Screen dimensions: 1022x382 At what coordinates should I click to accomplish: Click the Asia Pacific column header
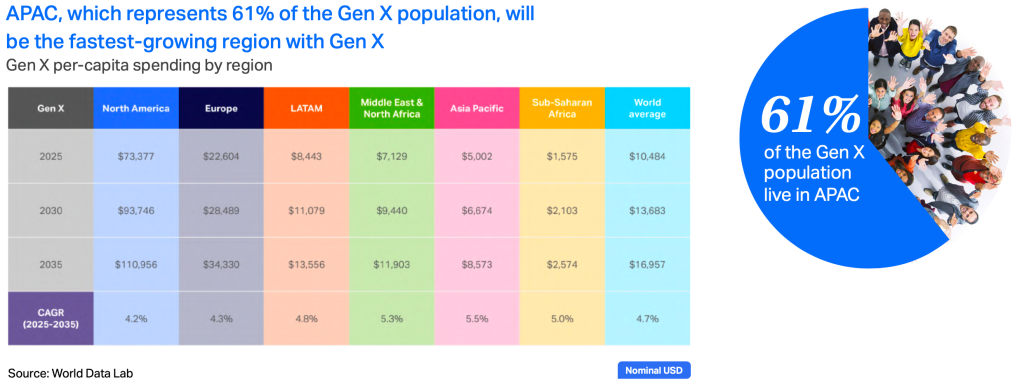pos(476,108)
